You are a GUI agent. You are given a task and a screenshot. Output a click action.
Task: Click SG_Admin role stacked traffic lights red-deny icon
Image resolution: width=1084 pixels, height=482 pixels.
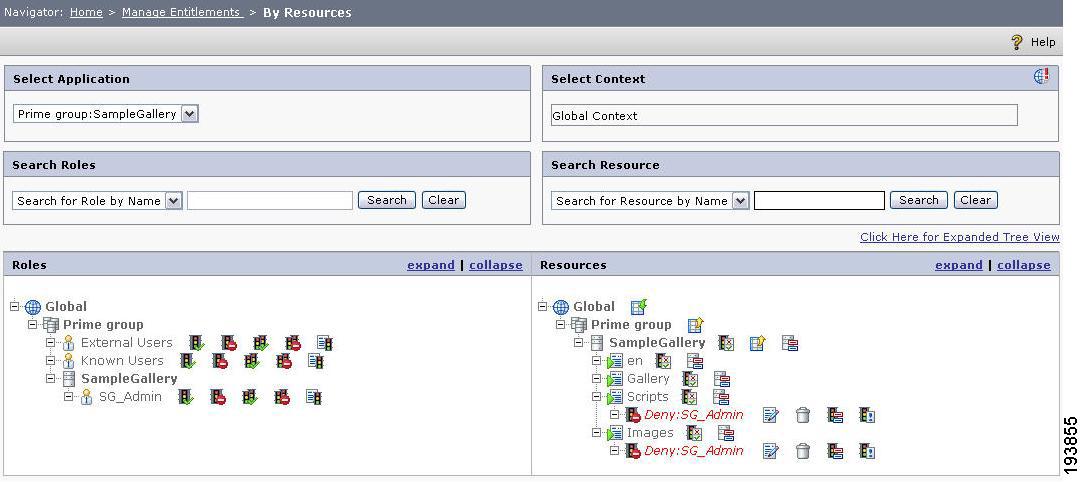click(281, 396)
